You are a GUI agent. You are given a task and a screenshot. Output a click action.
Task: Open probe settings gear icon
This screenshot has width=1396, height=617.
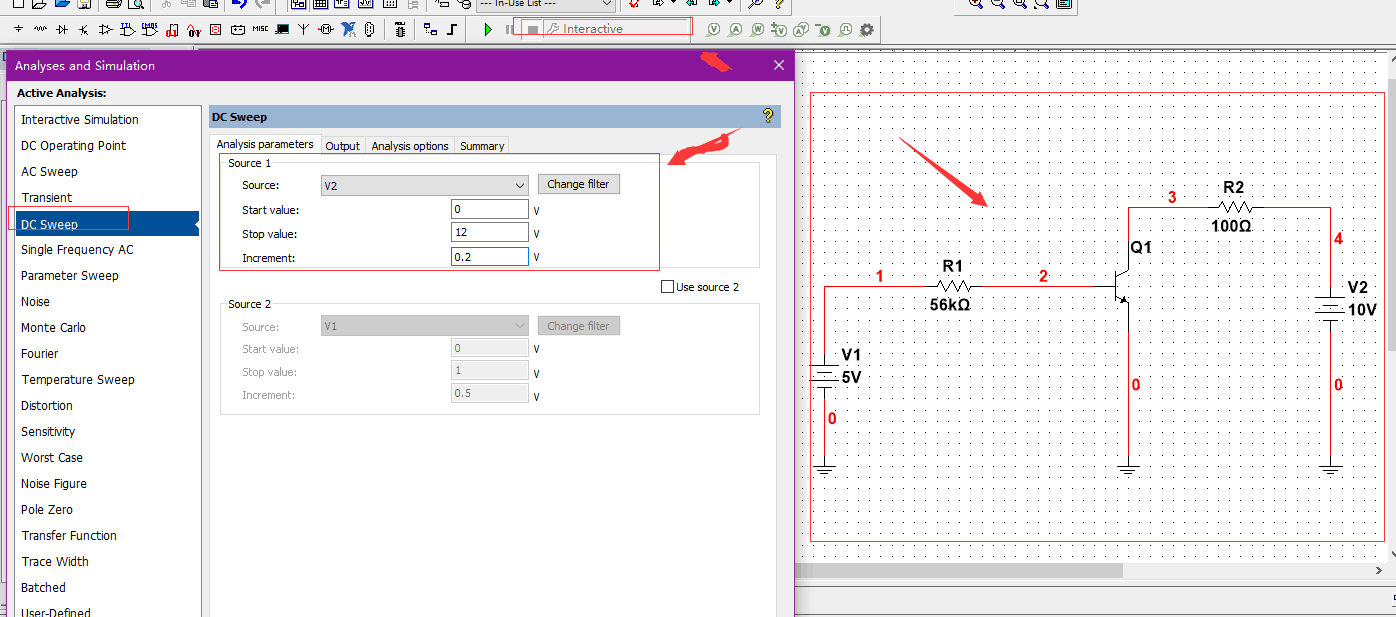[866, 29]
